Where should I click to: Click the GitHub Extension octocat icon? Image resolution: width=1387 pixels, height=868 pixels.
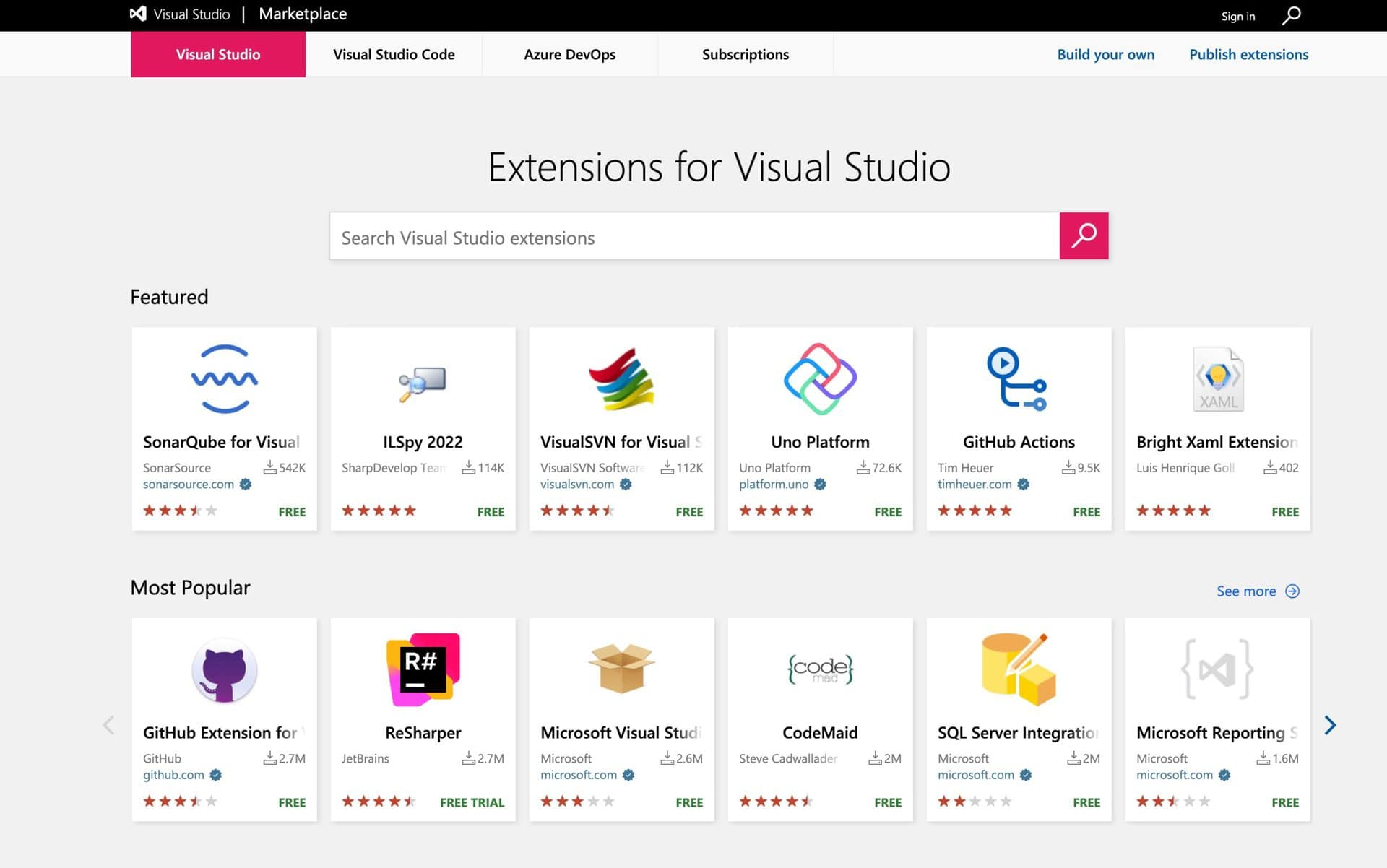point(224,671)
